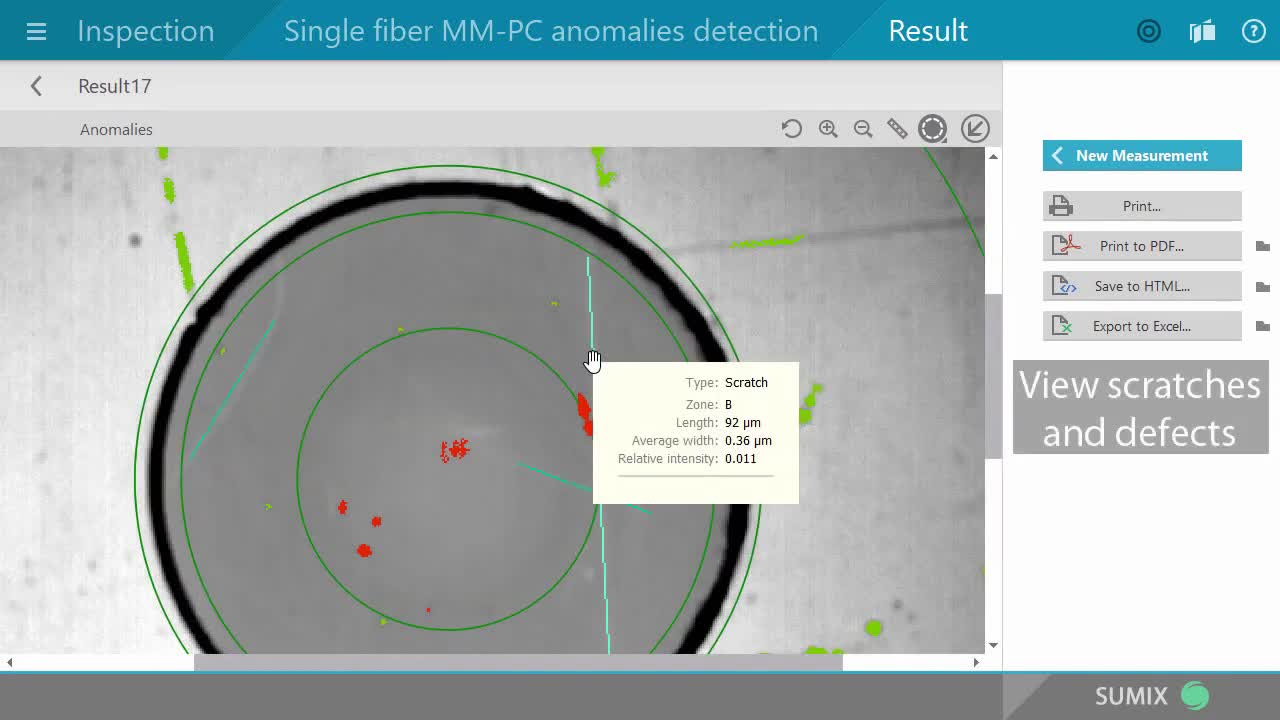Click the reset view rotate icon
Image resolution: width=1280 pixels, height=720 pixels.
(791, 129)
